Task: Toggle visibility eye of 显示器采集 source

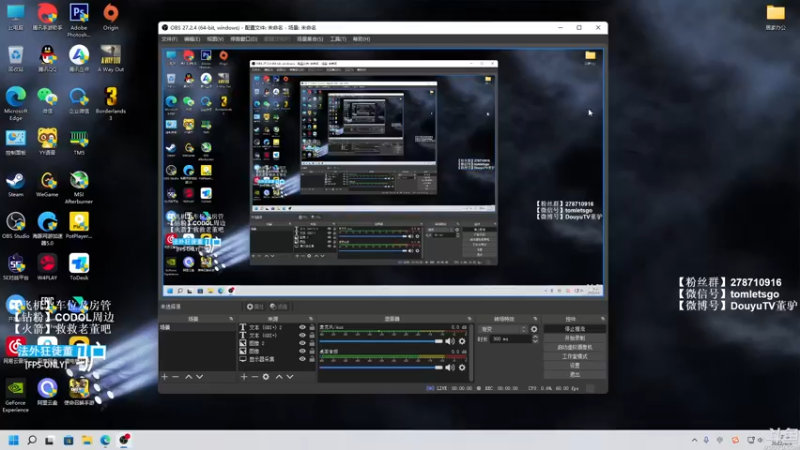Action: 302,359
